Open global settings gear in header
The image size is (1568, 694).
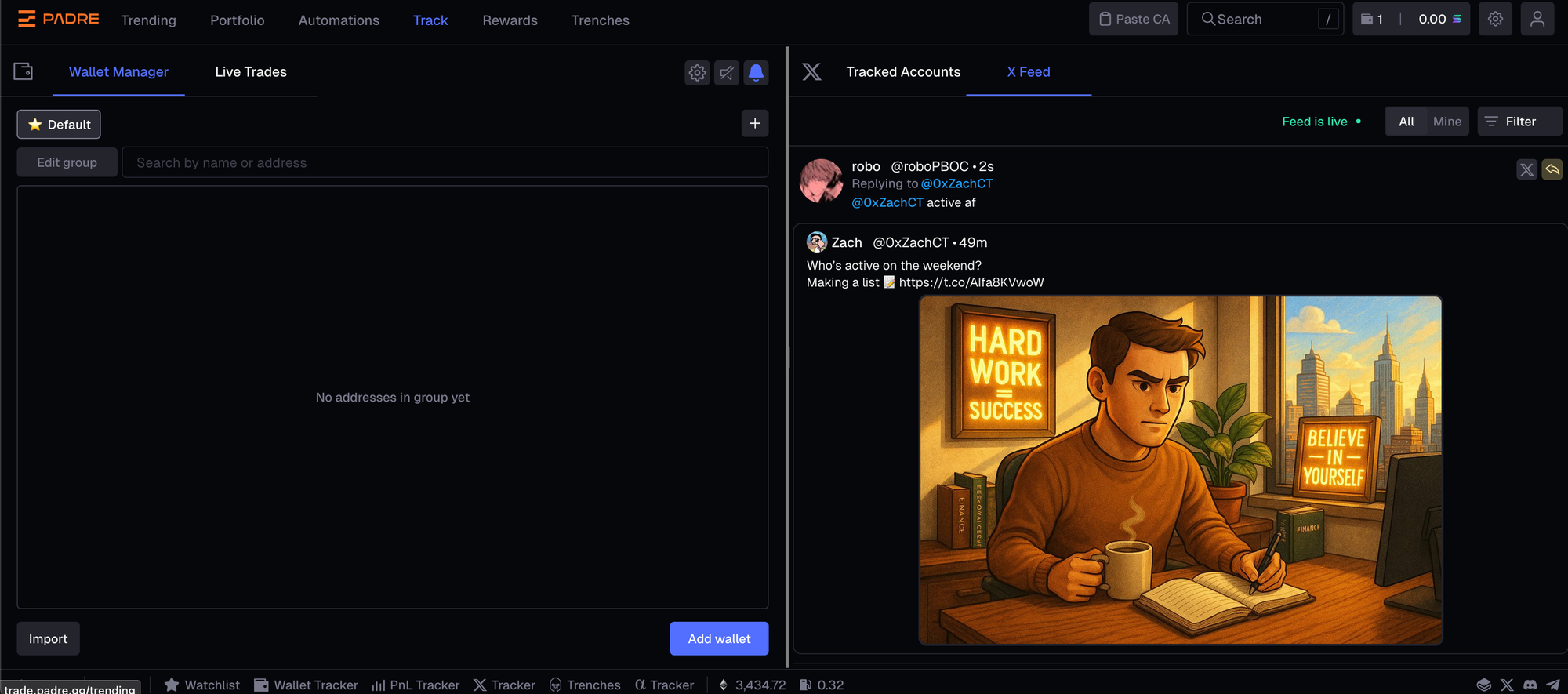click(1495, 19)
